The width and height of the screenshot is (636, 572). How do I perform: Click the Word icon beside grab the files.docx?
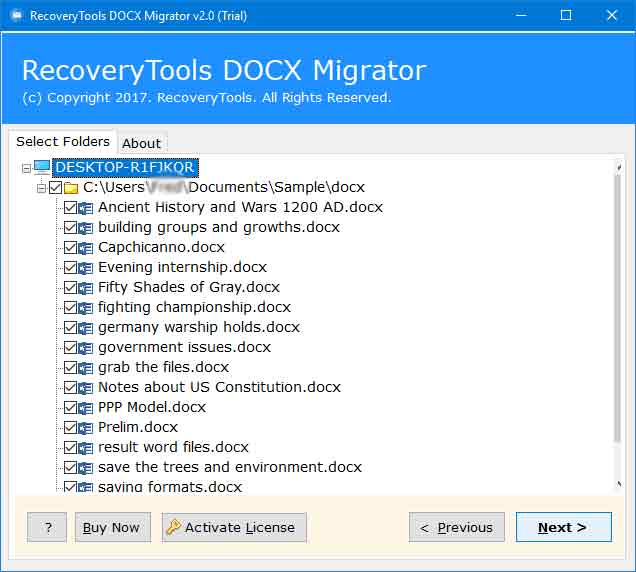point(85,368)
